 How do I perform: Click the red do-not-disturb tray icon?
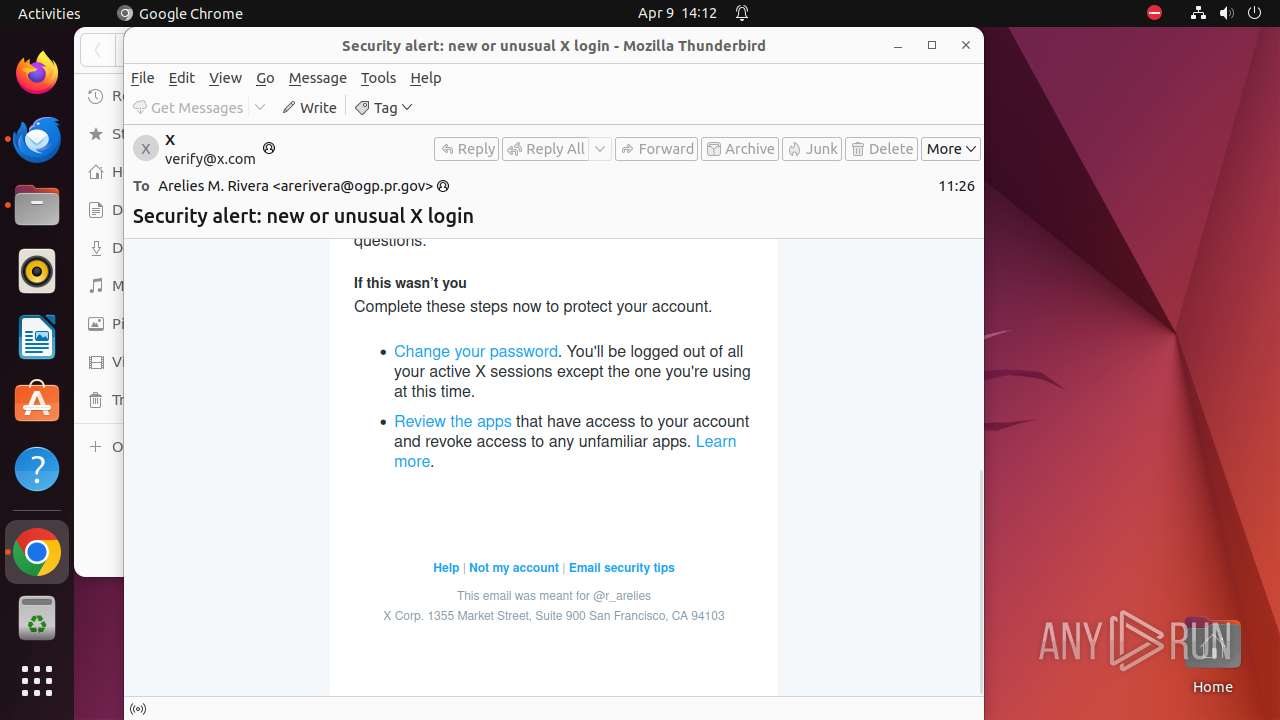tap(1155, 13)
